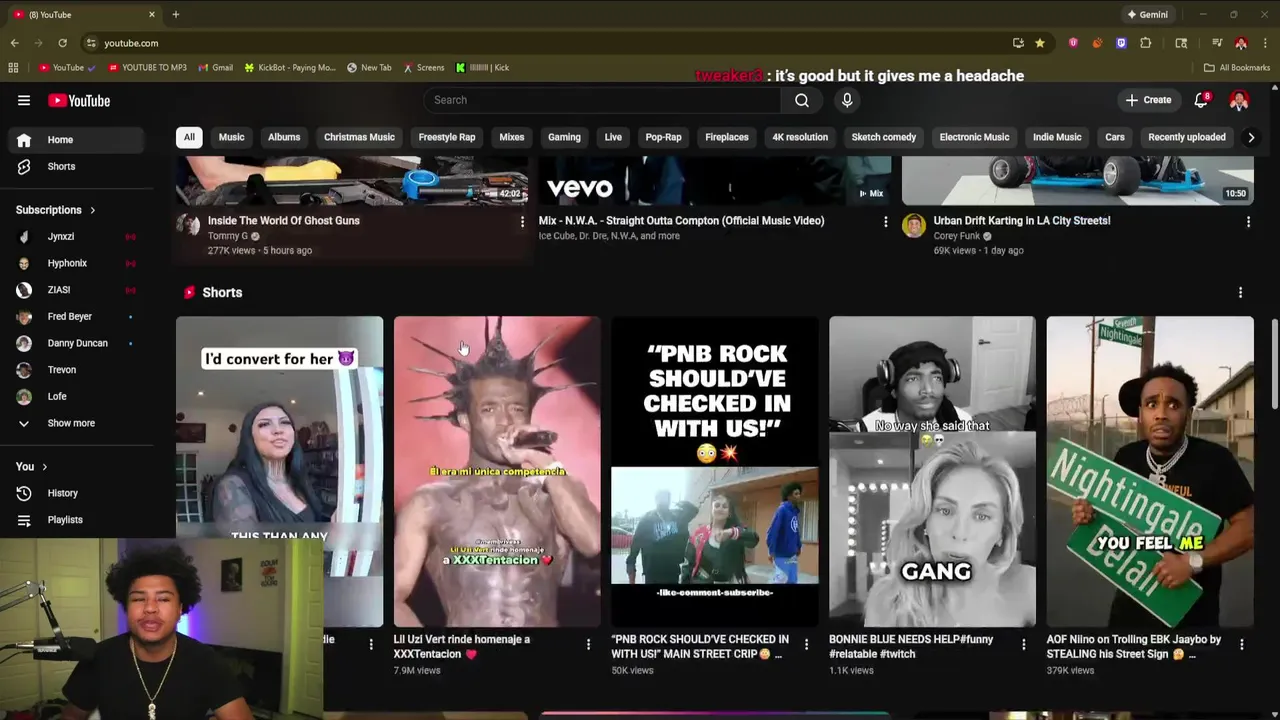Open options for Lil Uzi Vert short
The image size is (1280, 720).
pyautogui.click(x=588, y=645)
